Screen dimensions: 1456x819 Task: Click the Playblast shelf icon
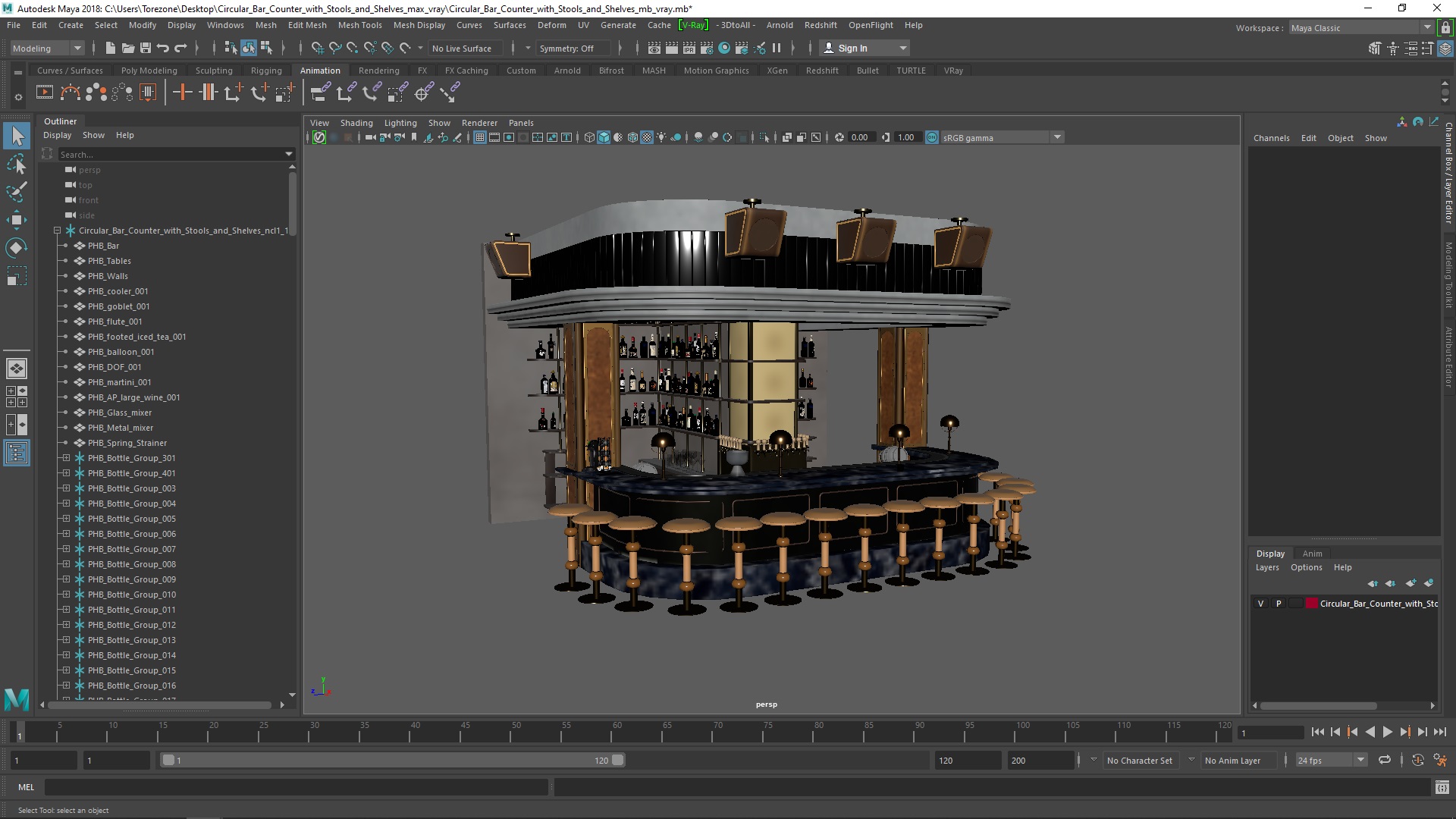point(45,93)
